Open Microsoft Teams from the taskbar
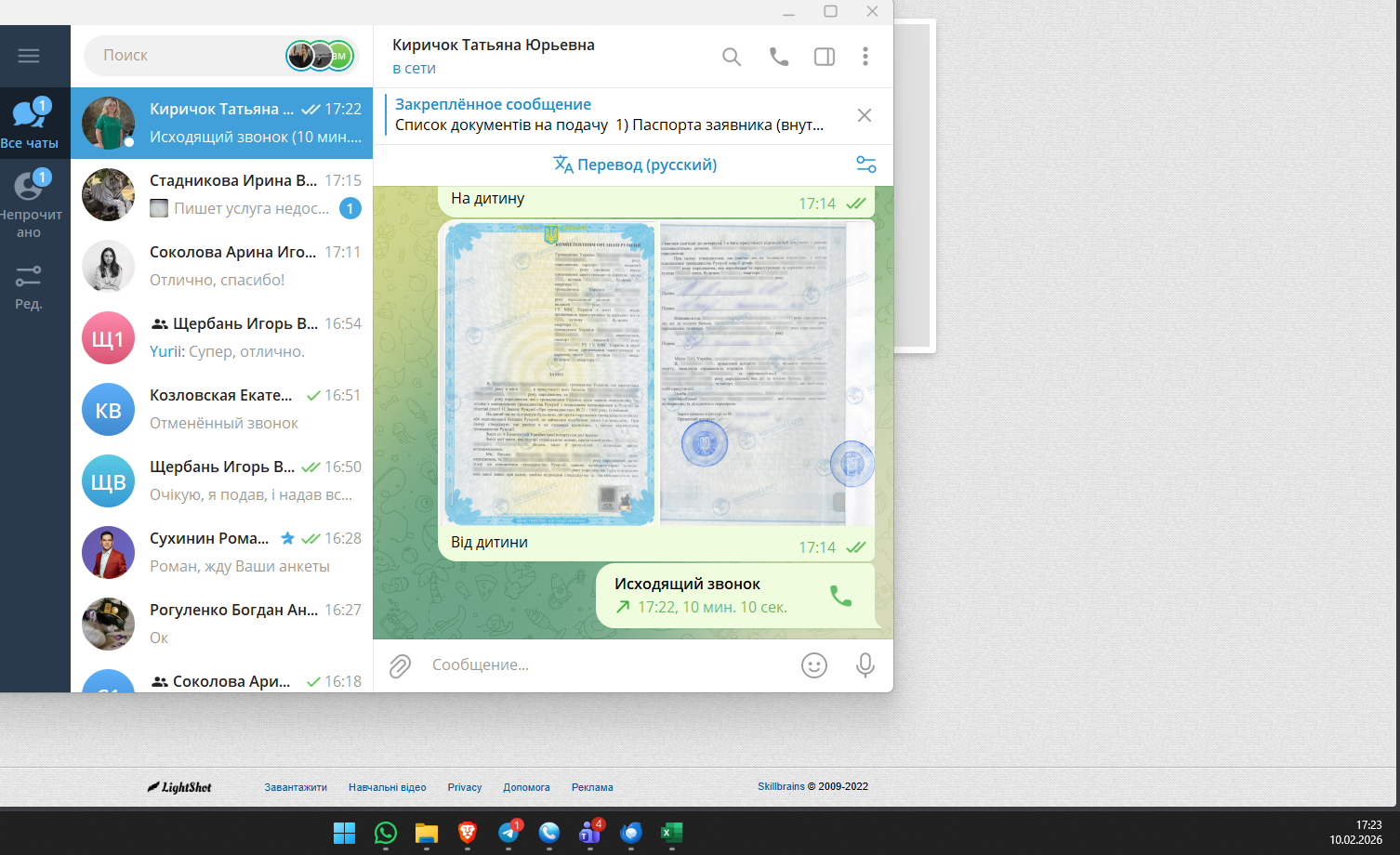 pyautogui.click(x=590, y=833)
